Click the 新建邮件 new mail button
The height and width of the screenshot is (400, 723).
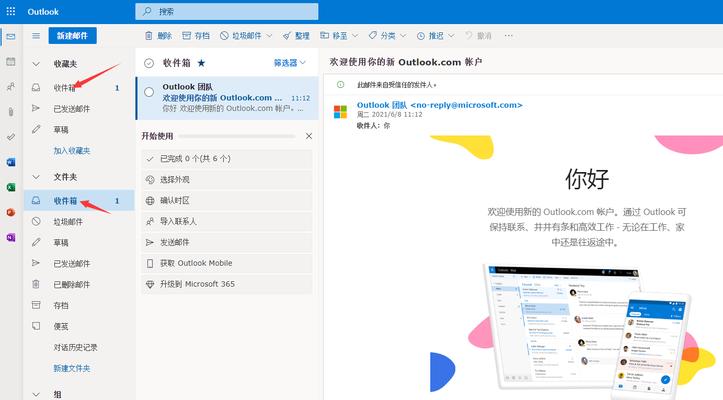click(72, 36)
